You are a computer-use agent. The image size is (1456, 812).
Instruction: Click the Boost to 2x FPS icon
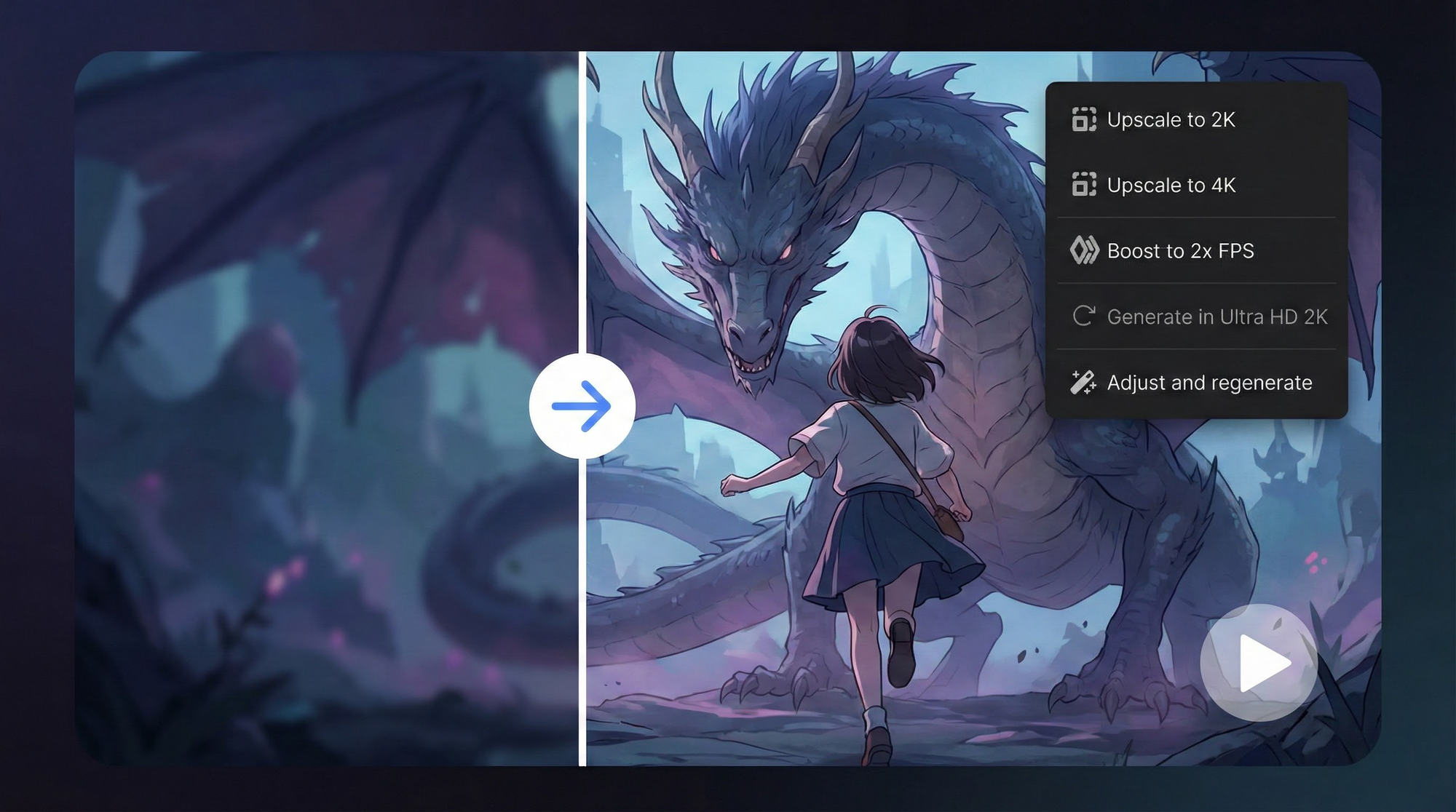(1083, 251)
